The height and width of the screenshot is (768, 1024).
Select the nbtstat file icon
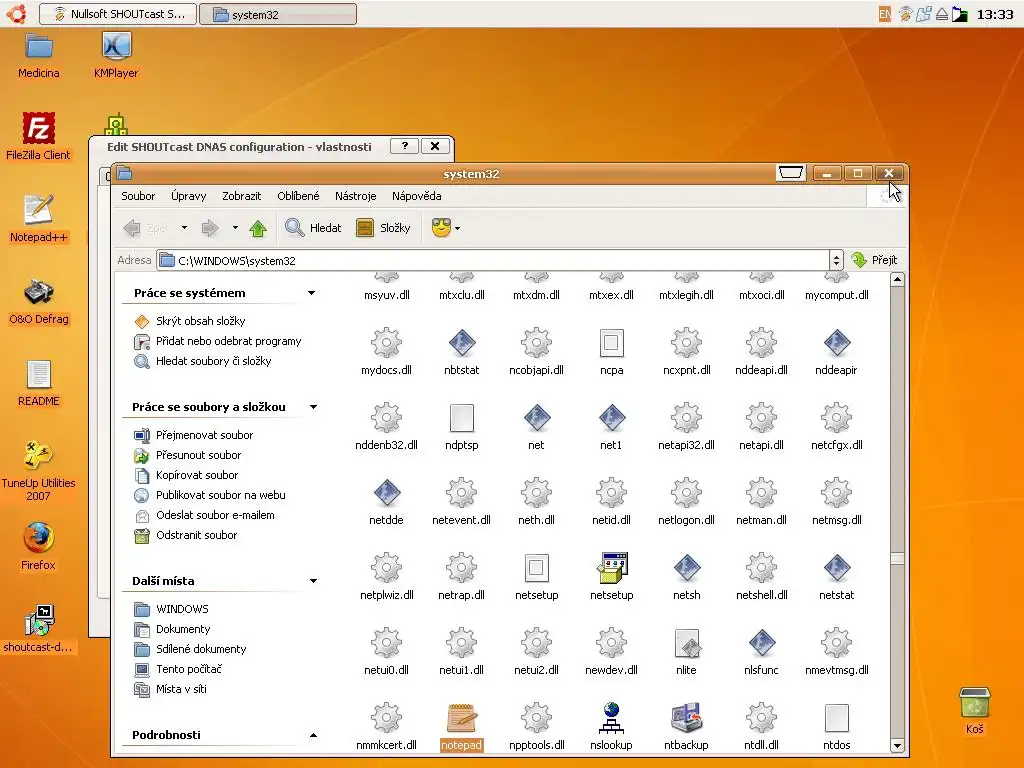[x=462, y=343]
